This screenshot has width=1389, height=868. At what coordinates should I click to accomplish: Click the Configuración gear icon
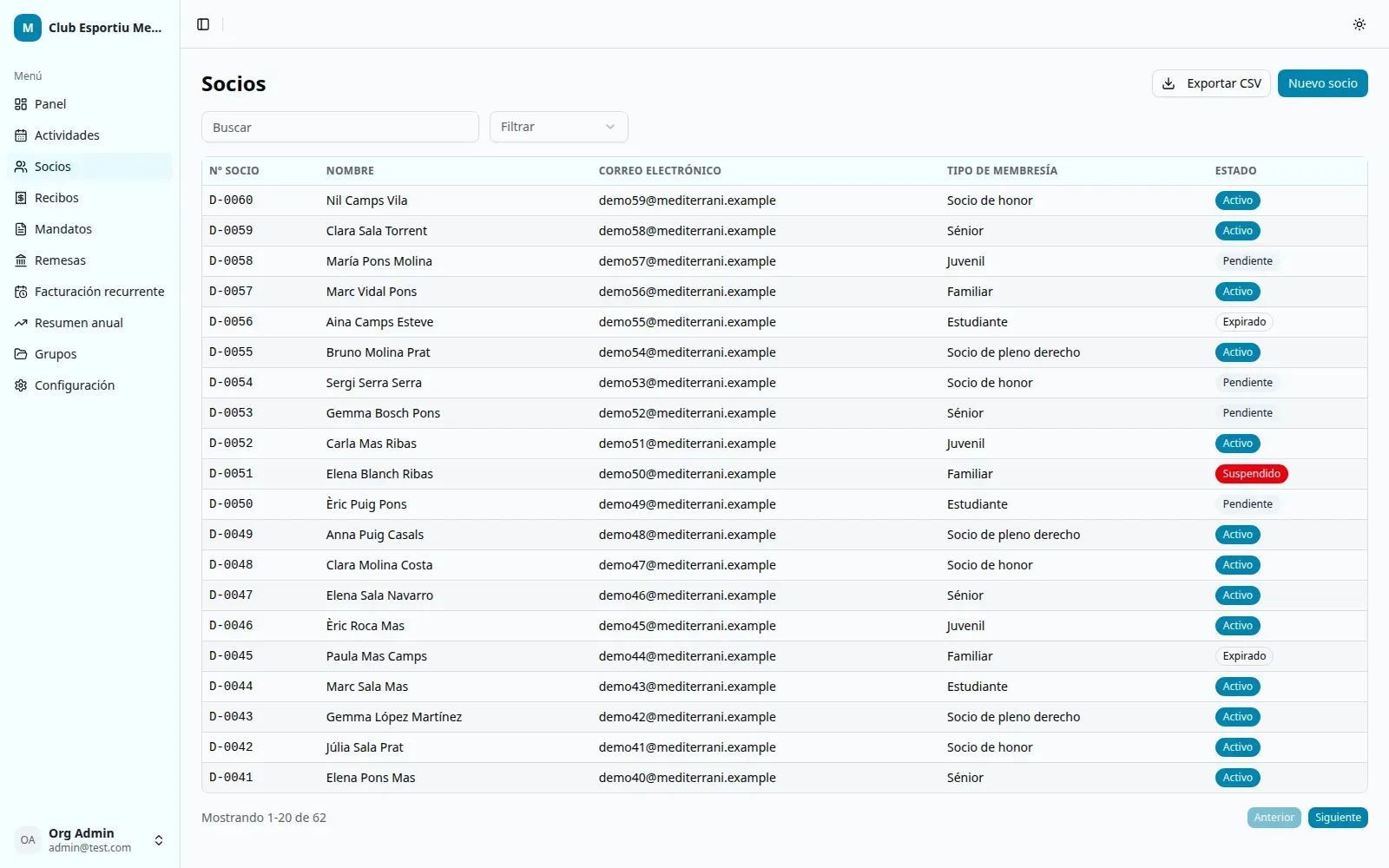[x=21, y=385]
